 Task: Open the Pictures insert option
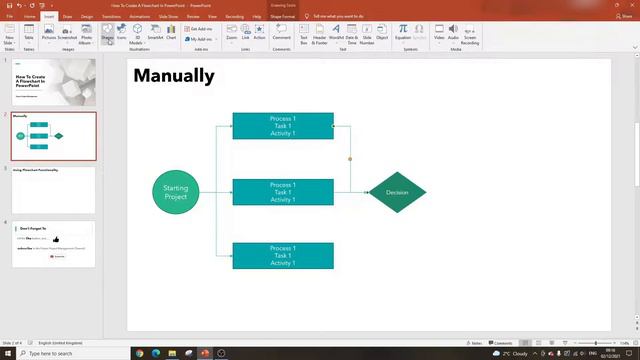pos(49,33)
